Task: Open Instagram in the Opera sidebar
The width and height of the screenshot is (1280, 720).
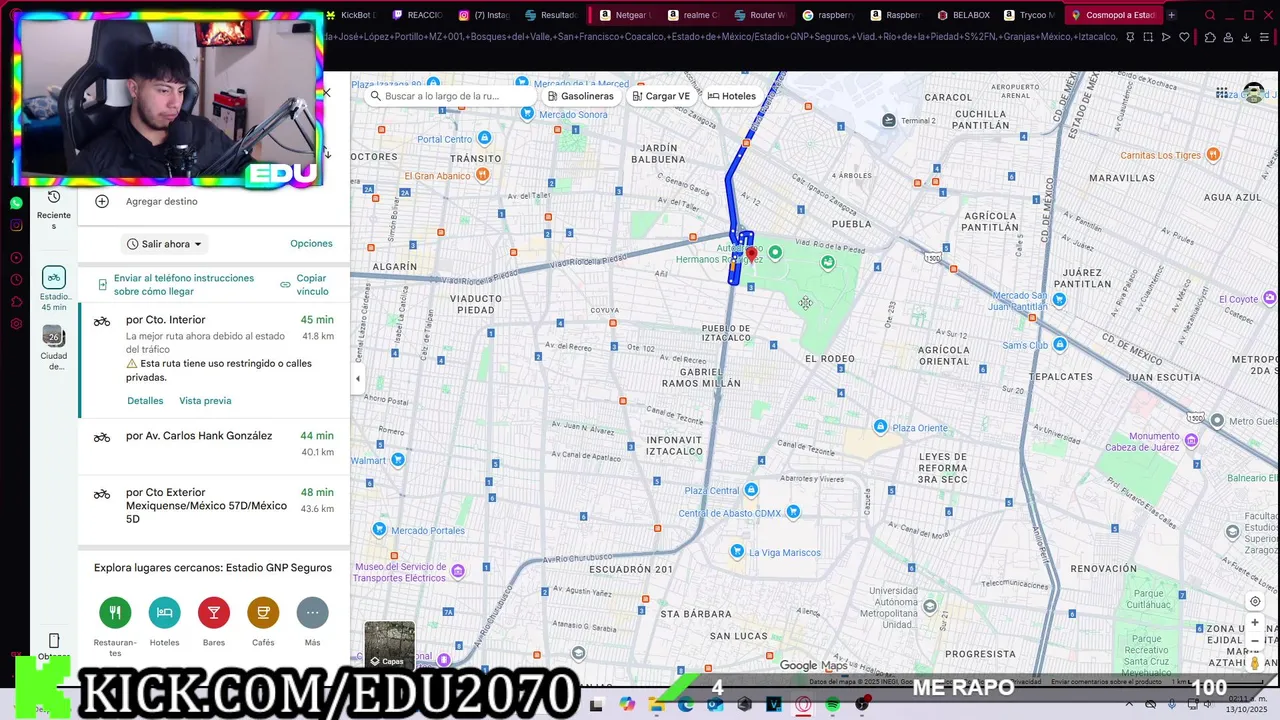Action: coord(16,225)
